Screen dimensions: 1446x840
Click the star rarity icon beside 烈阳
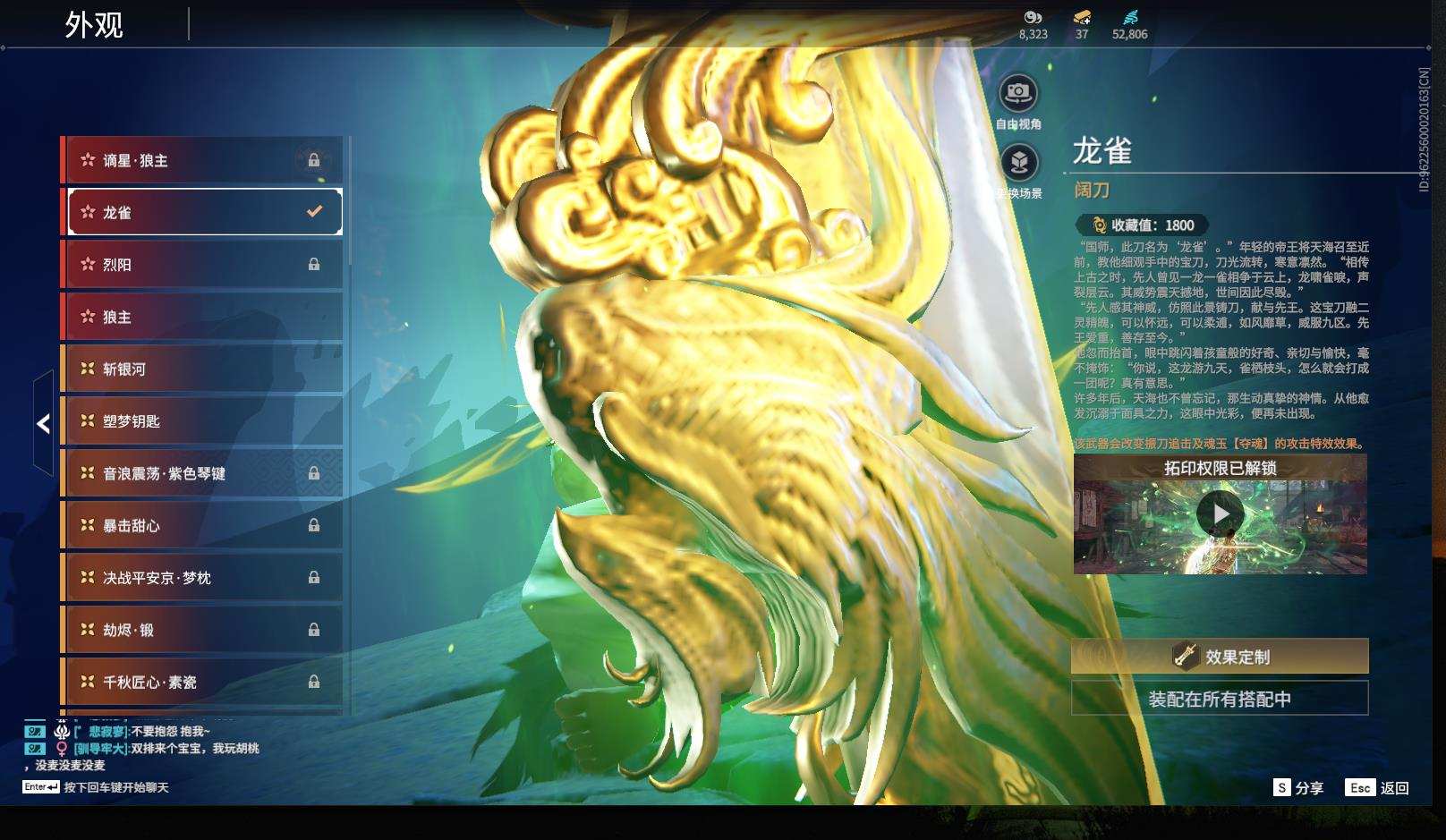pos(88,265)
